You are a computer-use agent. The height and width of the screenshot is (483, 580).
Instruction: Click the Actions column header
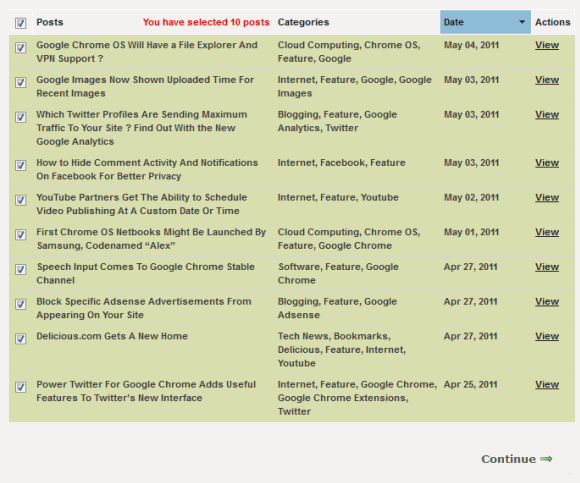click(x=553, y=22)
